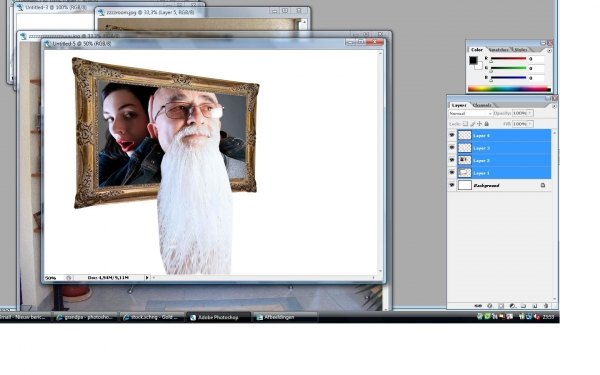Open the grandpa photoshop taskbar button

point(85,317)
